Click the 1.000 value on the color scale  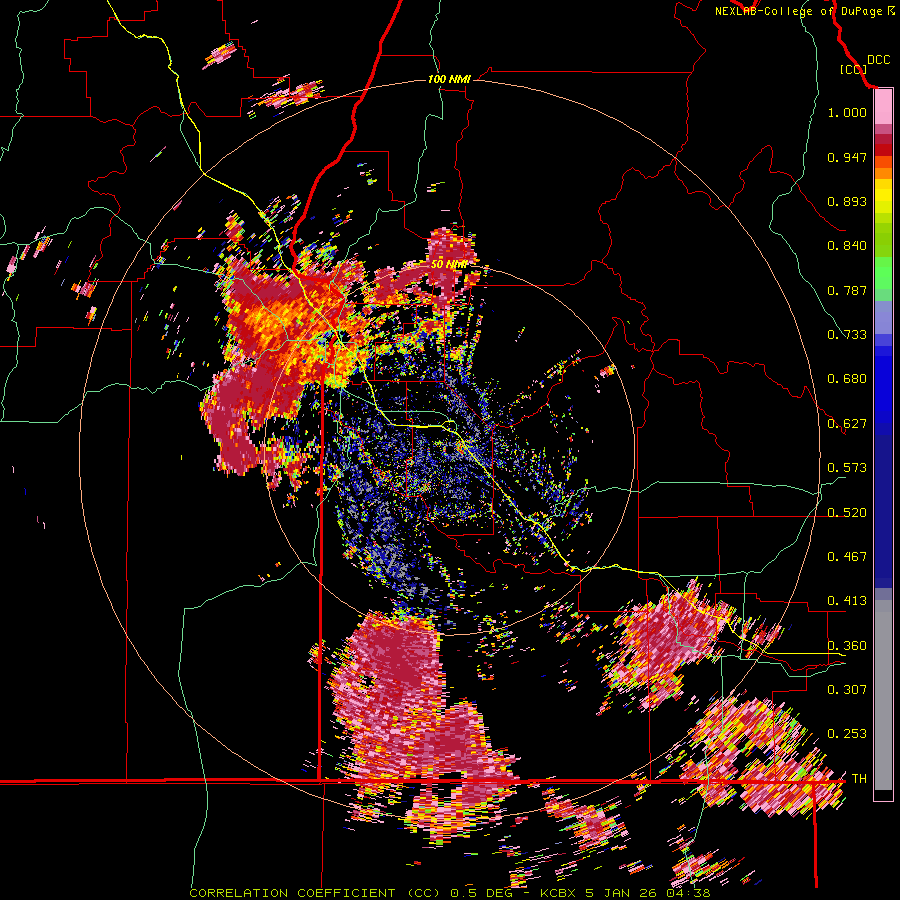point(847,112)
